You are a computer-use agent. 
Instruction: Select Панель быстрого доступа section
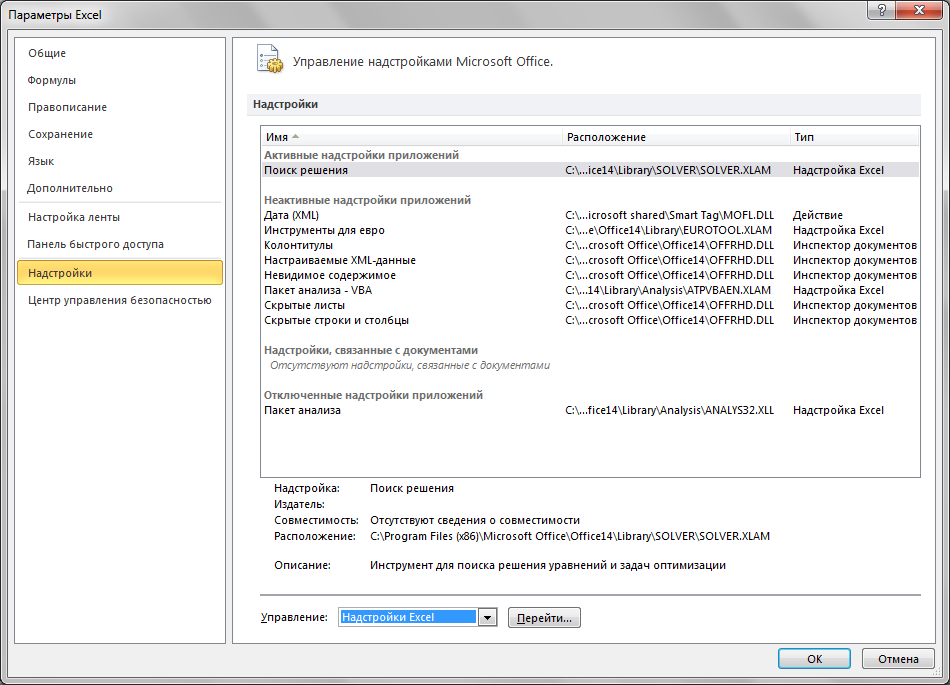pyautogui.click(x=95, y=244)
